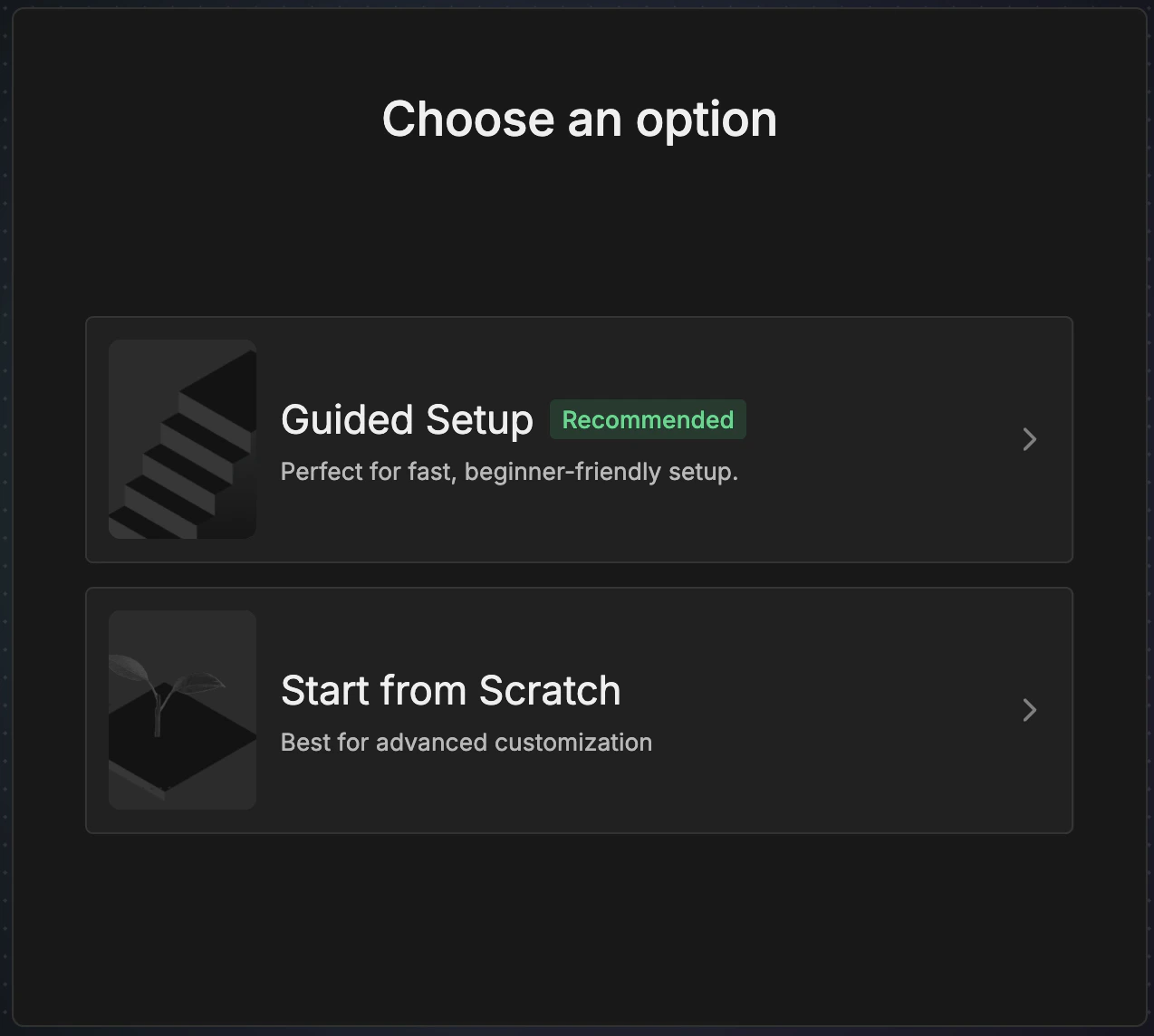This screenshot has height=1036, width=1154.
Task: Click 'Perfect for fast, beginner-friendly setup.' text
Action: click(509, 472)
